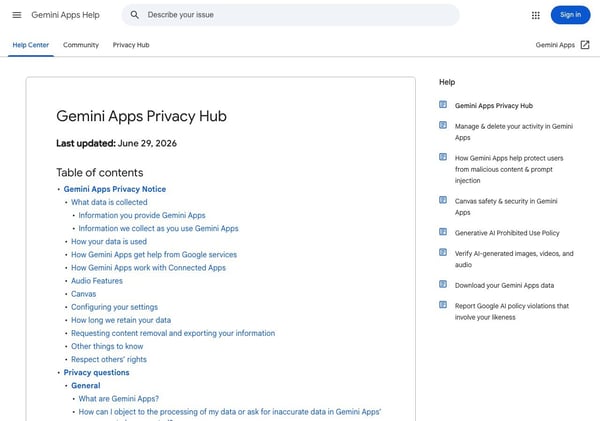Open sidebar Download your Gemini Apps data
The image size is (600, 421).
pyautogui.click(x=504, y=285)
